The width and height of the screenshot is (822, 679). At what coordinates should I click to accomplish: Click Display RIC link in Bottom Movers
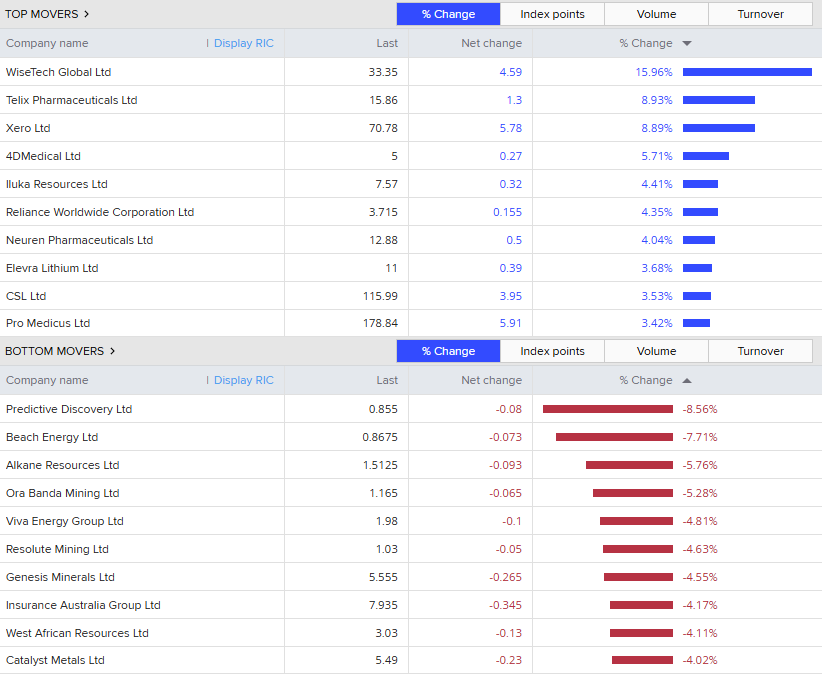[x=244, y=381]
